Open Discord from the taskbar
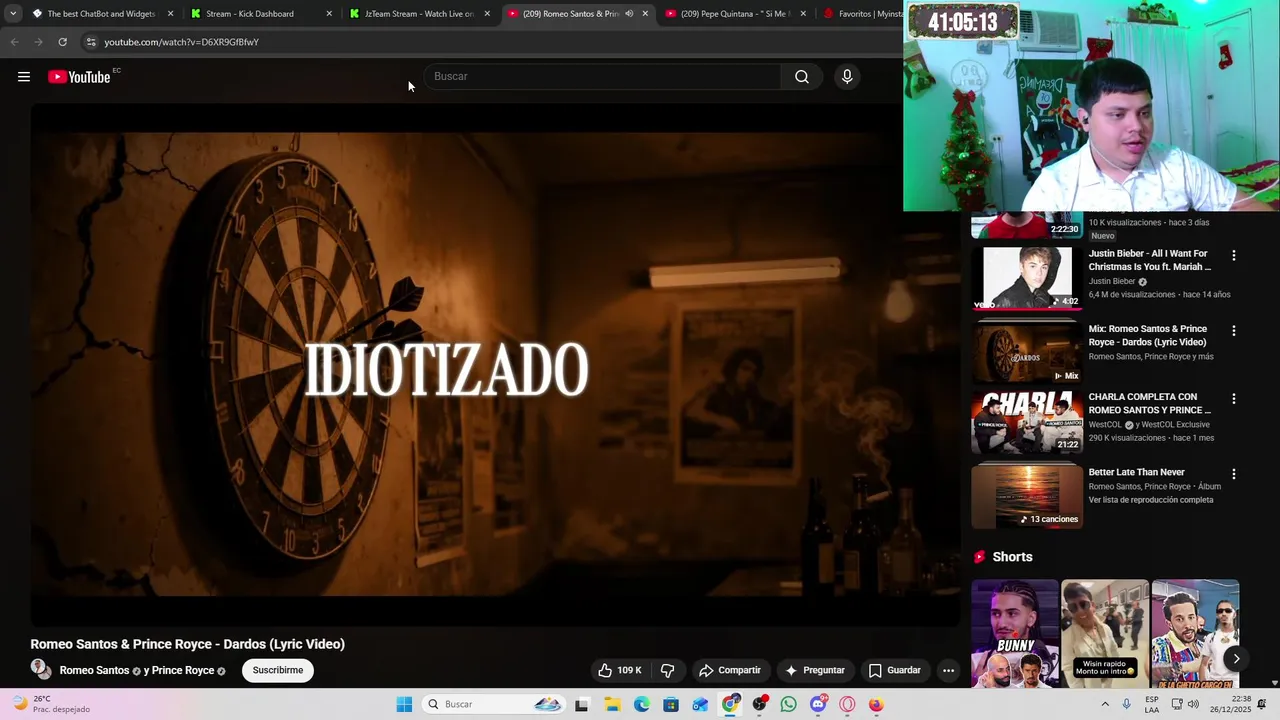 (x=818, y=704)
